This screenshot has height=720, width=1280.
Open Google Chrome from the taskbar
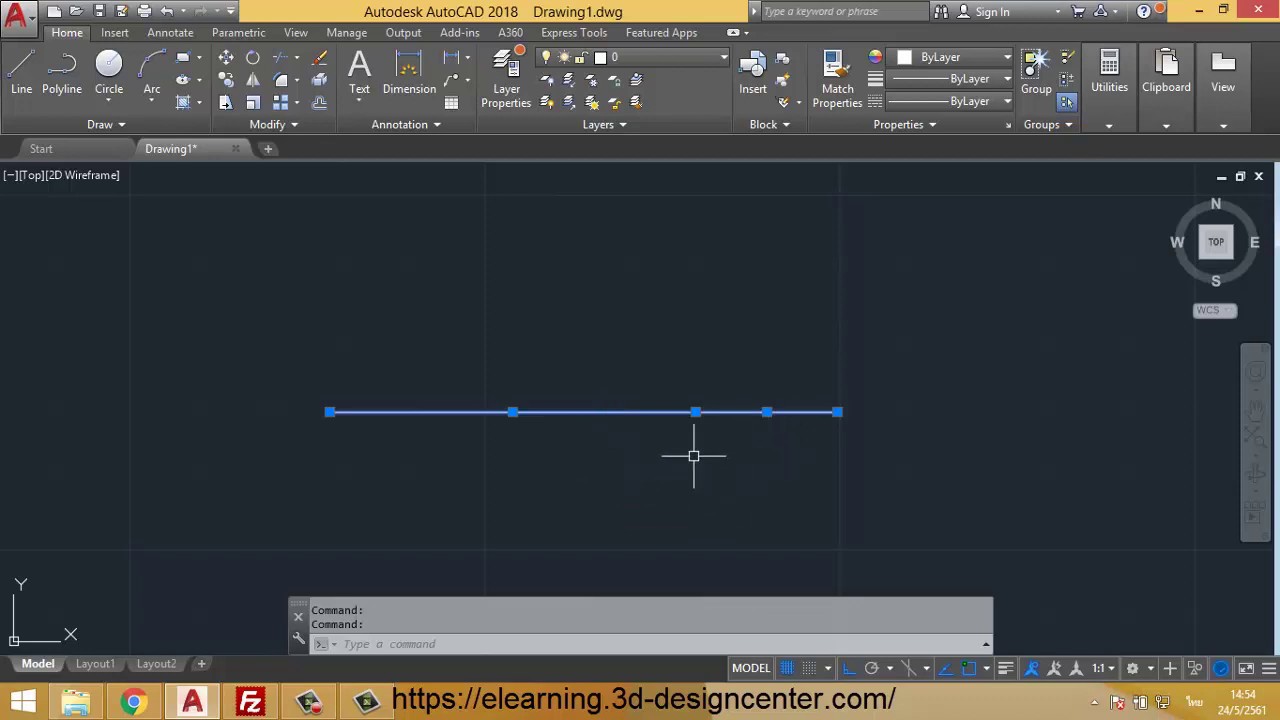pyautogui.click(x=133, y=702)
